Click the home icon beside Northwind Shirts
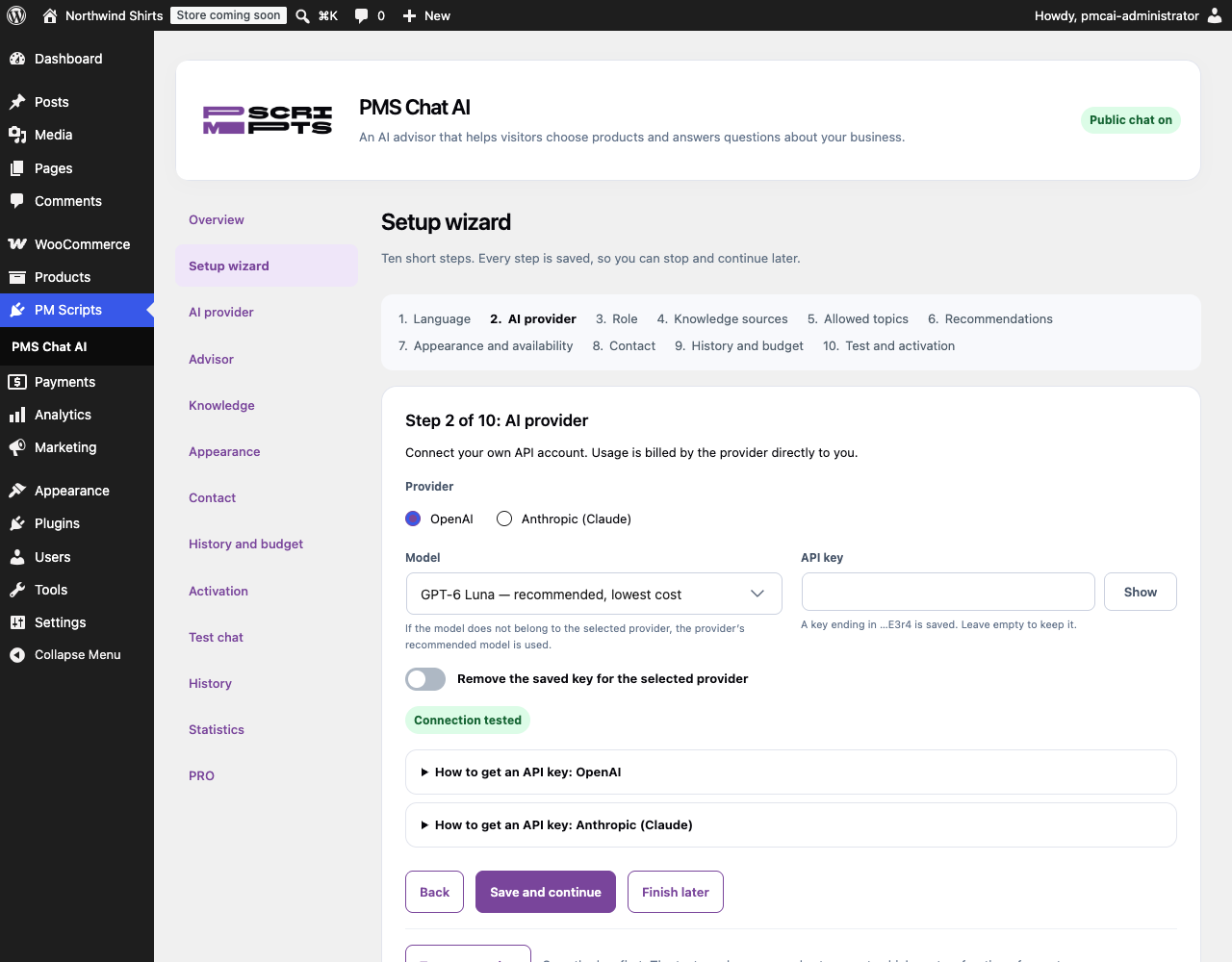Screen dimensions: 1232x962 pos(50,15)
